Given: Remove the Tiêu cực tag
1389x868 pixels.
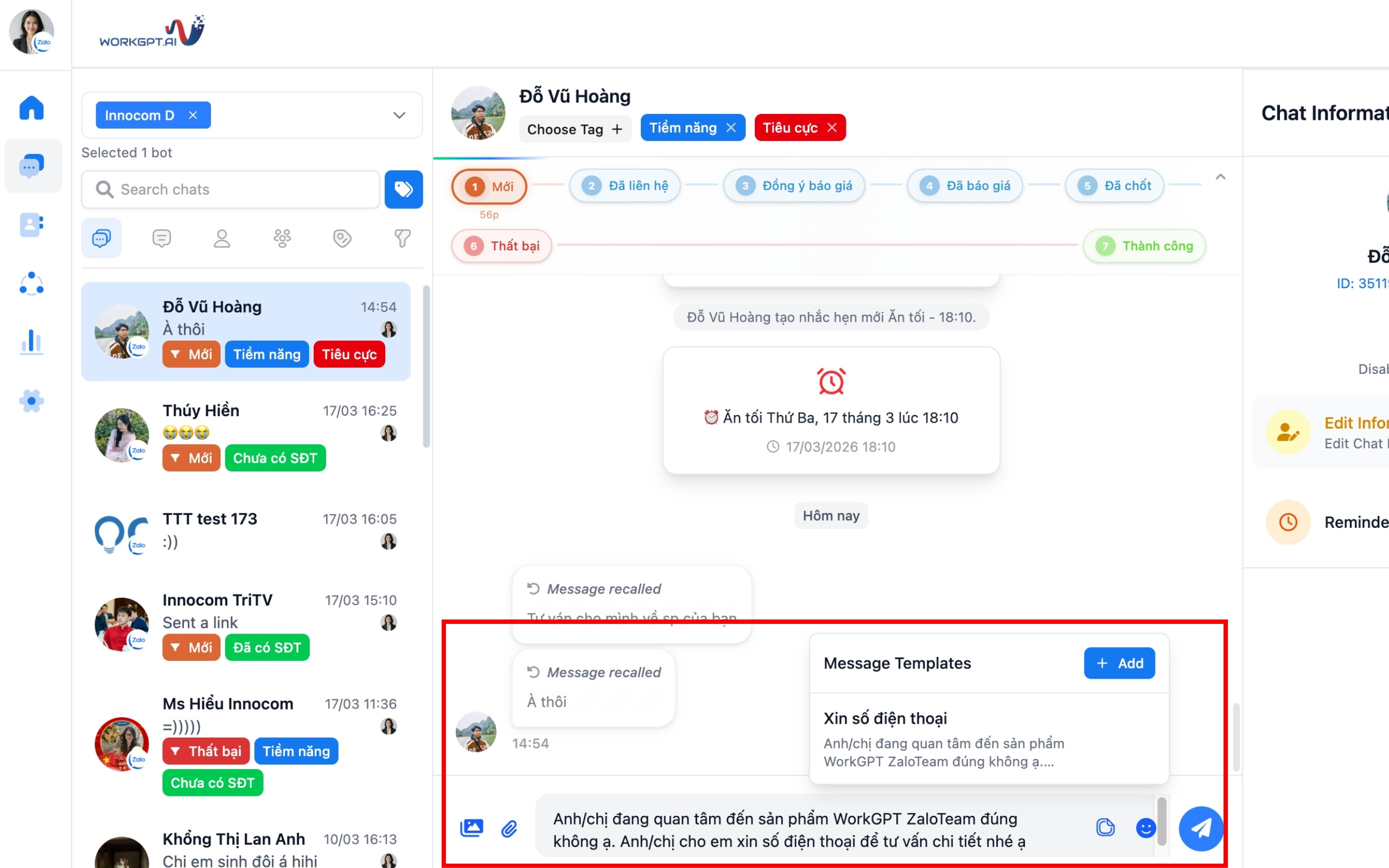Looking at the screenshot, I should tap(832, 127).
